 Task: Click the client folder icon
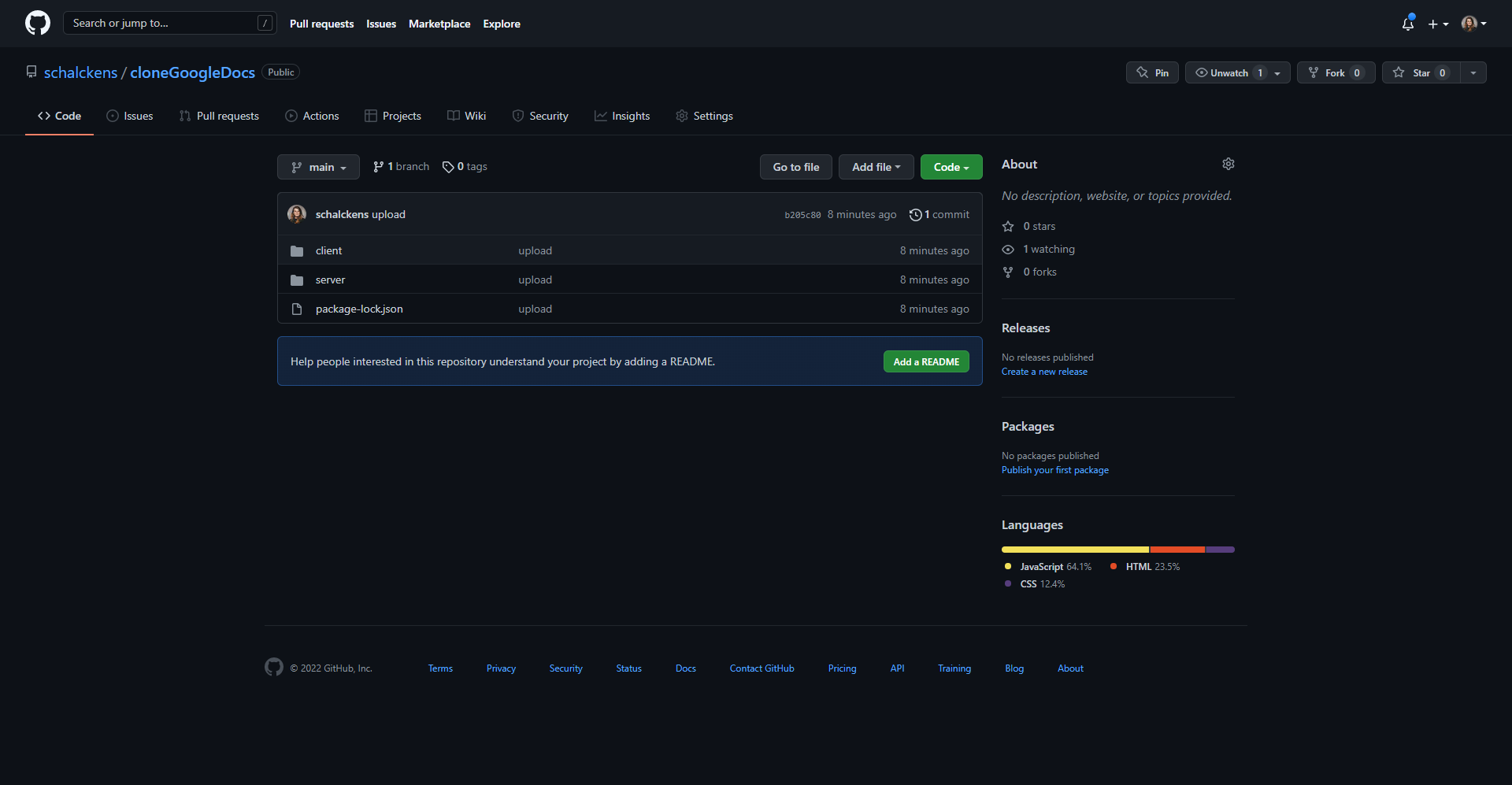pyautogui.click(x=297, y=250)
